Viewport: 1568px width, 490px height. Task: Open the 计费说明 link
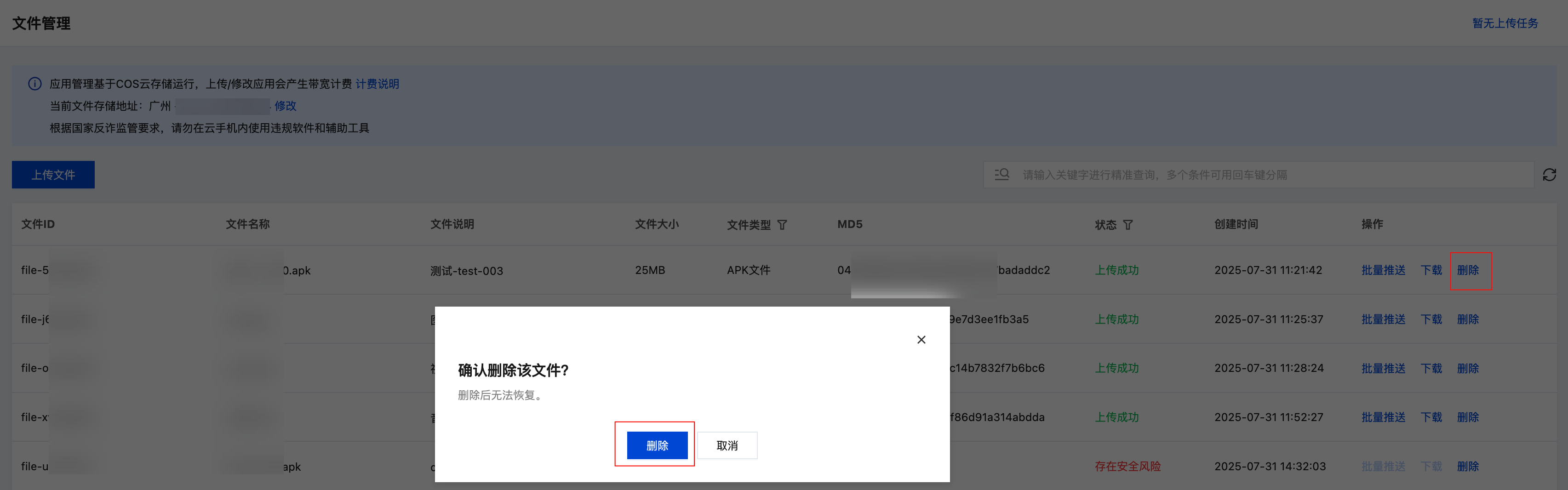point(378,84)
